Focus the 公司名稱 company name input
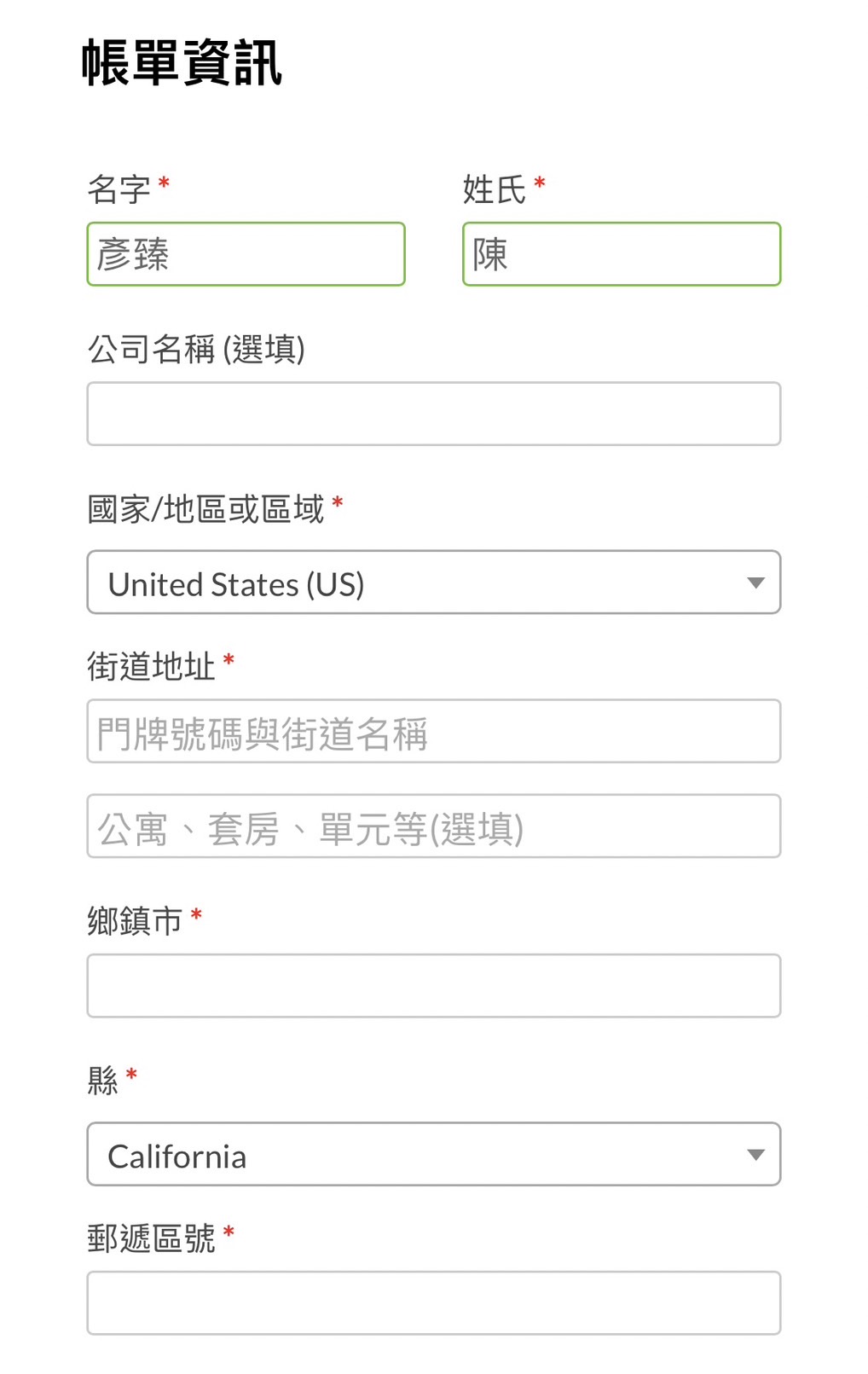This screenshot has width=868, height=1374. (433, 414)
